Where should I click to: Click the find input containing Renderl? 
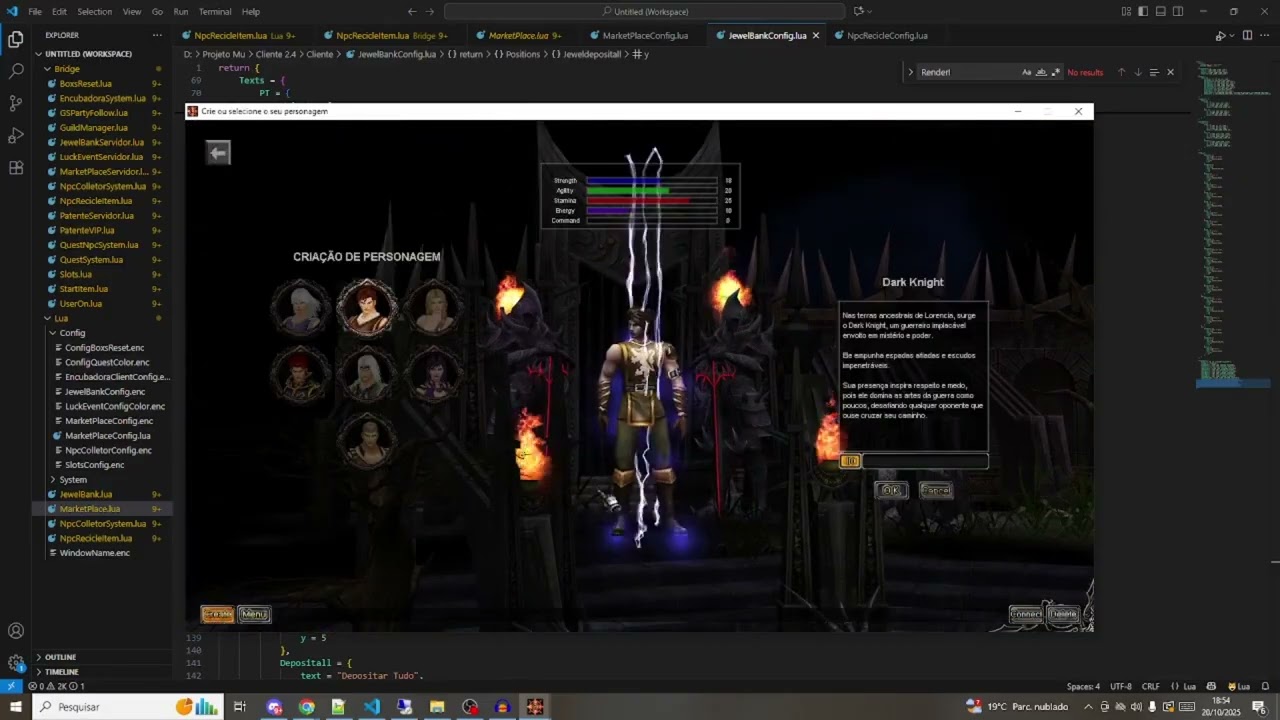tap(967, 72)
